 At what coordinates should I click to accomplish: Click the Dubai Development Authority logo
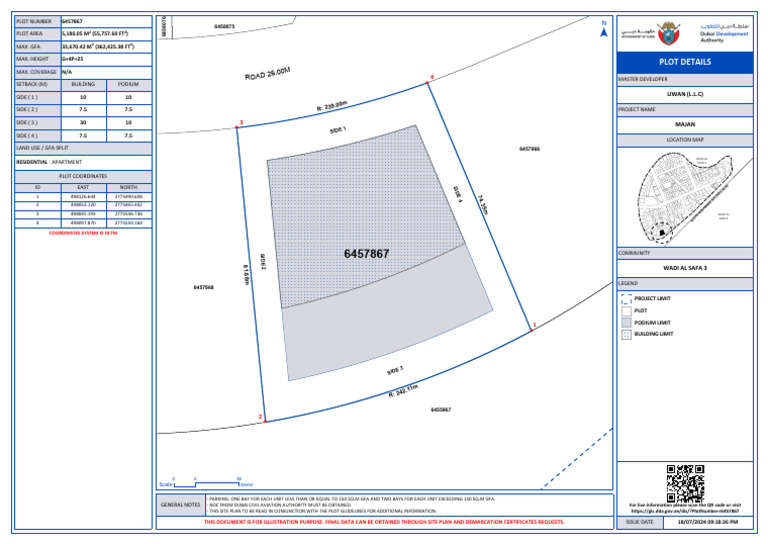click(x=724, y=33)
